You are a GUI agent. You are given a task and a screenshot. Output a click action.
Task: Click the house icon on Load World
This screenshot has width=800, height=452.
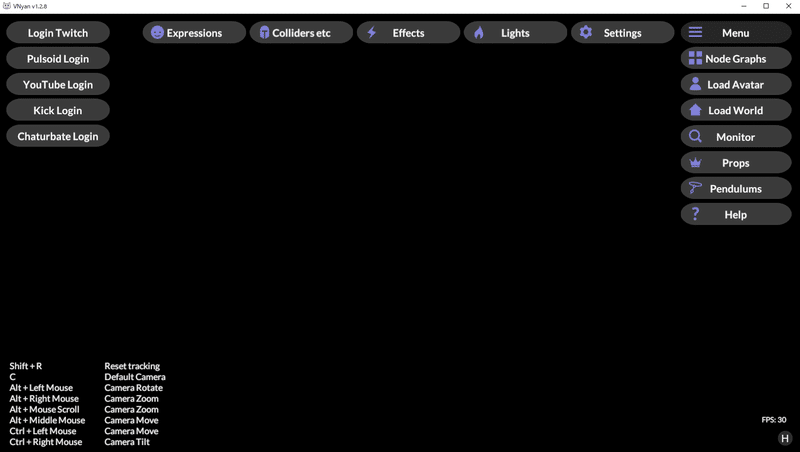(x=695, y=110)
